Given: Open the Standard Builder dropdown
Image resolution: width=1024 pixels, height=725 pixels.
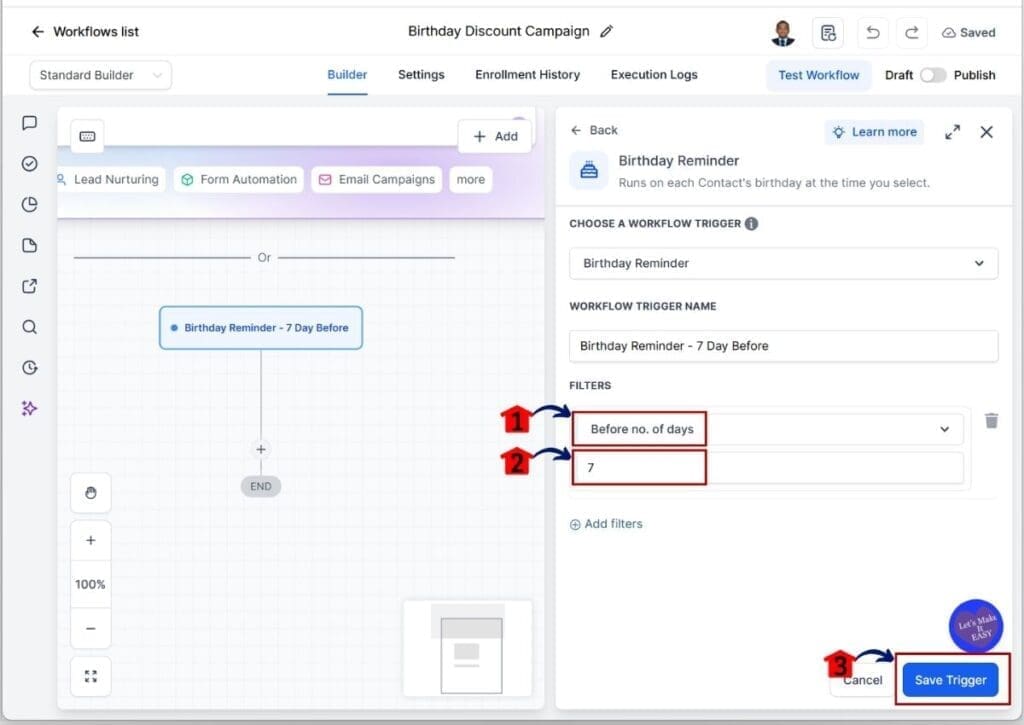Looking at the screenshot, I should click(101, 75).
